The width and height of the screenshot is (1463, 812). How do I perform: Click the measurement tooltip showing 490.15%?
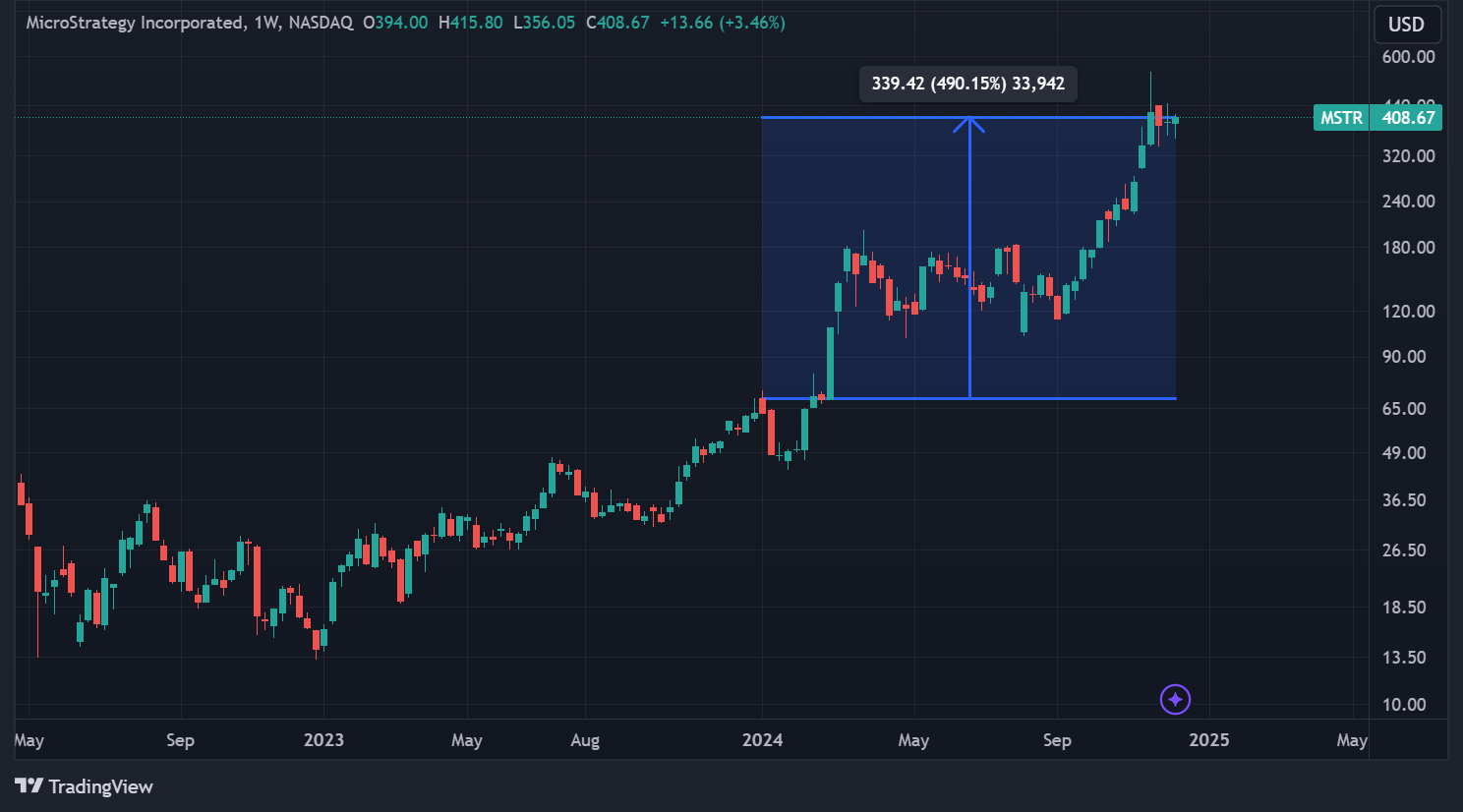coord(967,84)
